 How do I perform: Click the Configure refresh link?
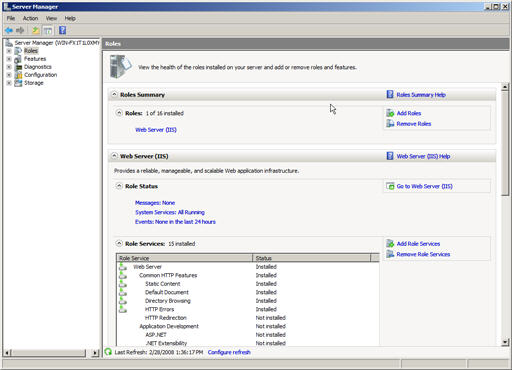click(x=229, y=352)
